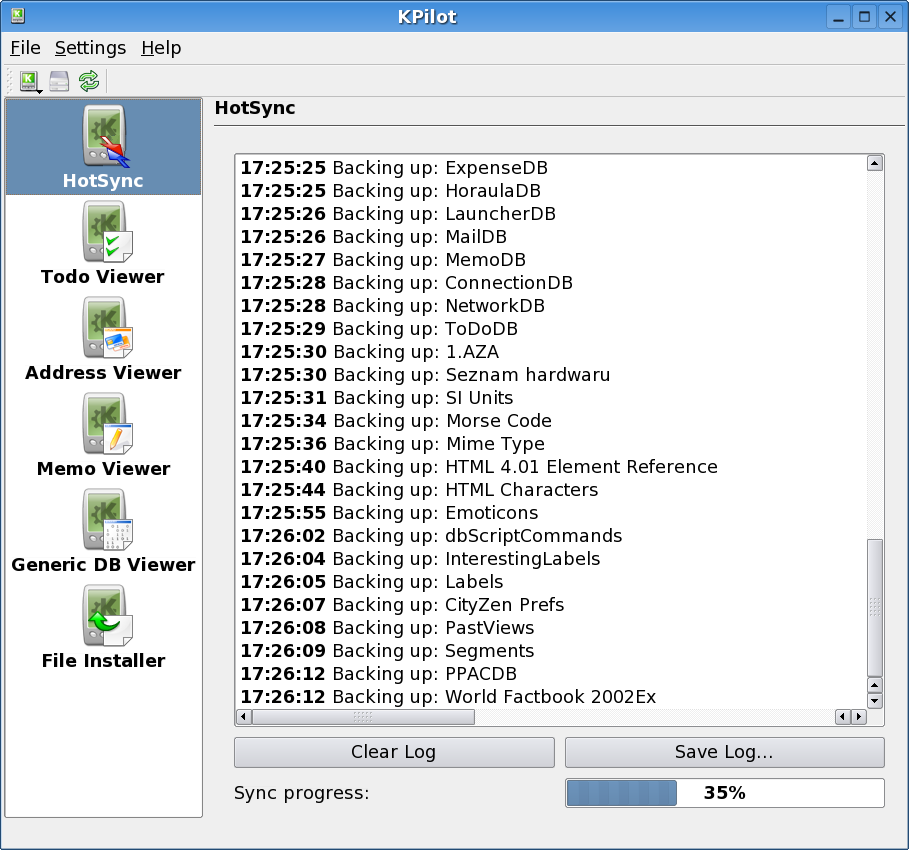Select log line 'Backing up: InterestingLabels'
The image size is (909, 850).
(x=420, y=559)
